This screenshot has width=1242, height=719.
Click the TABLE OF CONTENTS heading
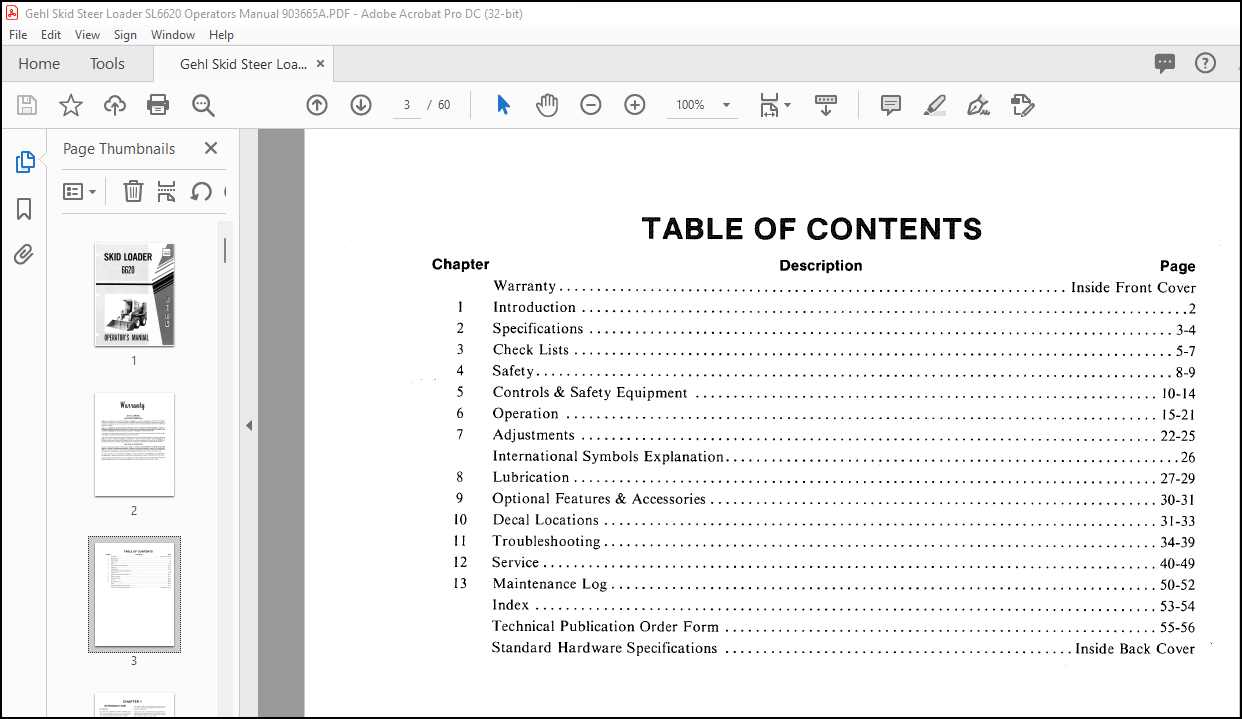(x=812, y=229)
